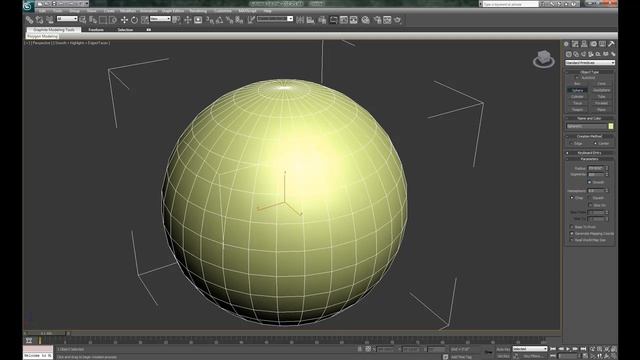The width and height of the screenshot is (640, 360).
Task: Select the Shapes category icon
Action: click(576, 54)
